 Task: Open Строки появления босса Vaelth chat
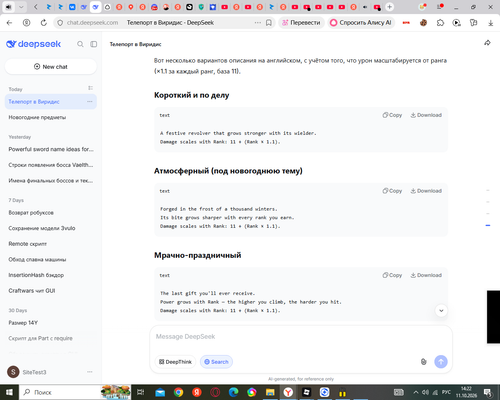tap(51, 165)
